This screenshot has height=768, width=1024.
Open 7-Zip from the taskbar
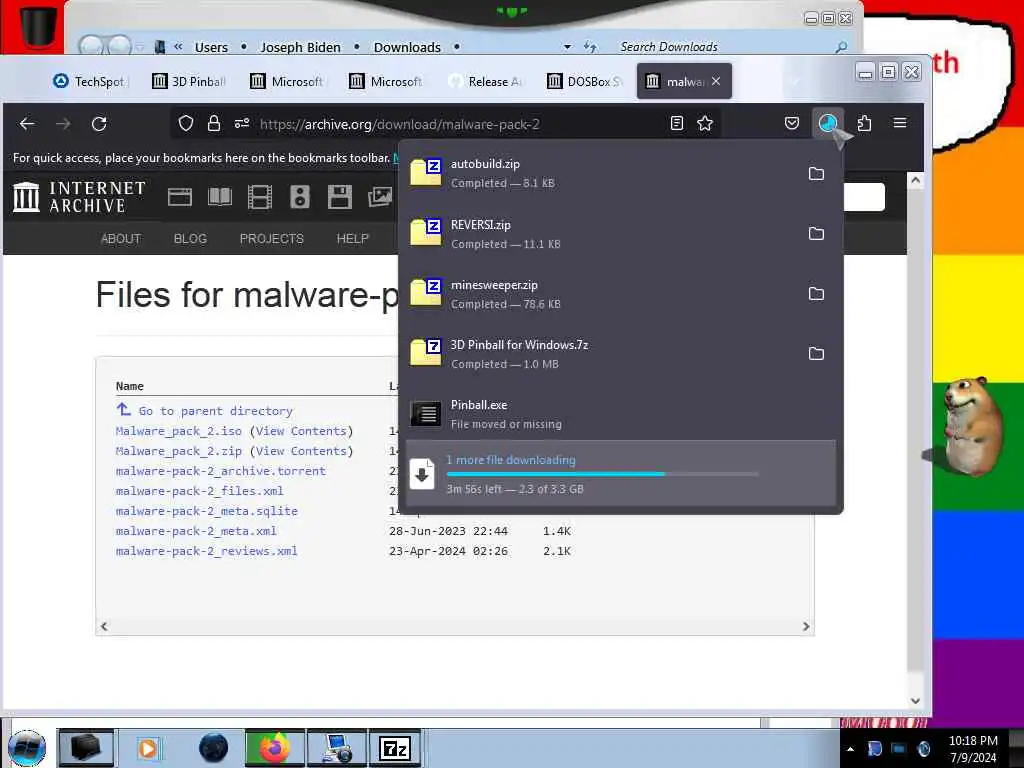tap(395, 748)
